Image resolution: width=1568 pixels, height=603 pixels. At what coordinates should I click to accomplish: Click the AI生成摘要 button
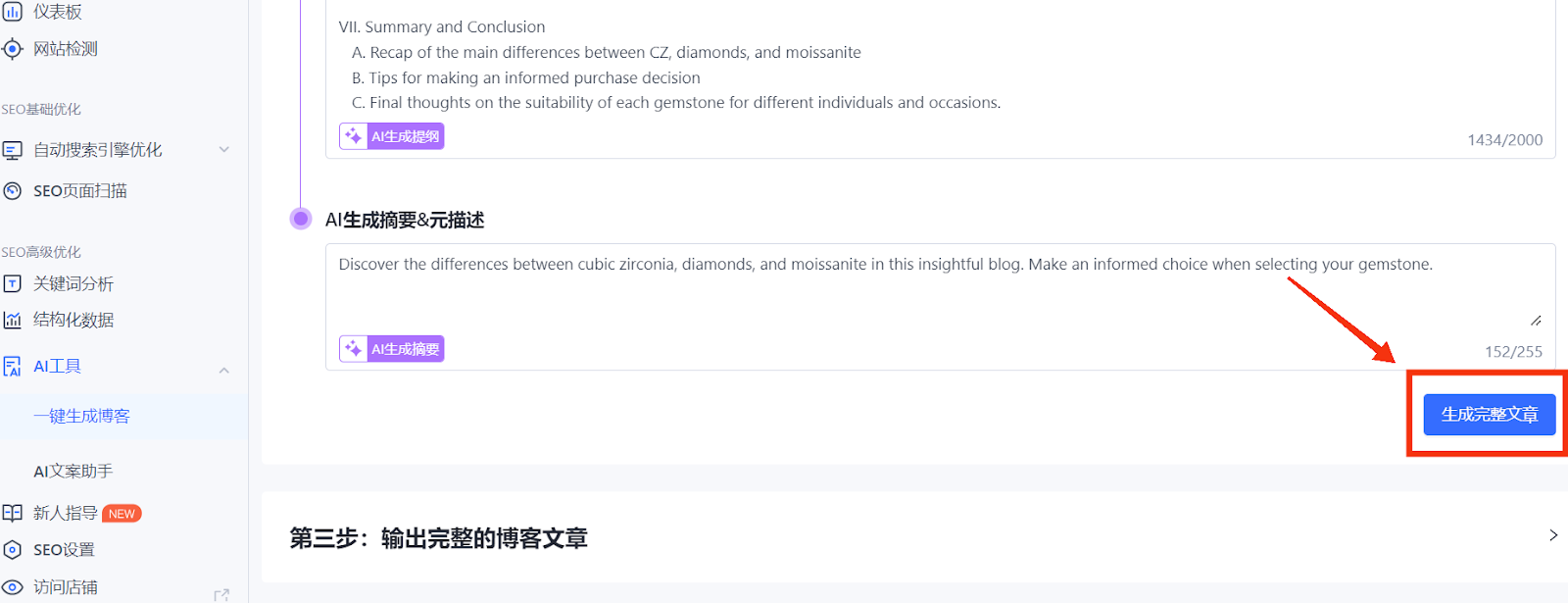(x=392, y=349)
